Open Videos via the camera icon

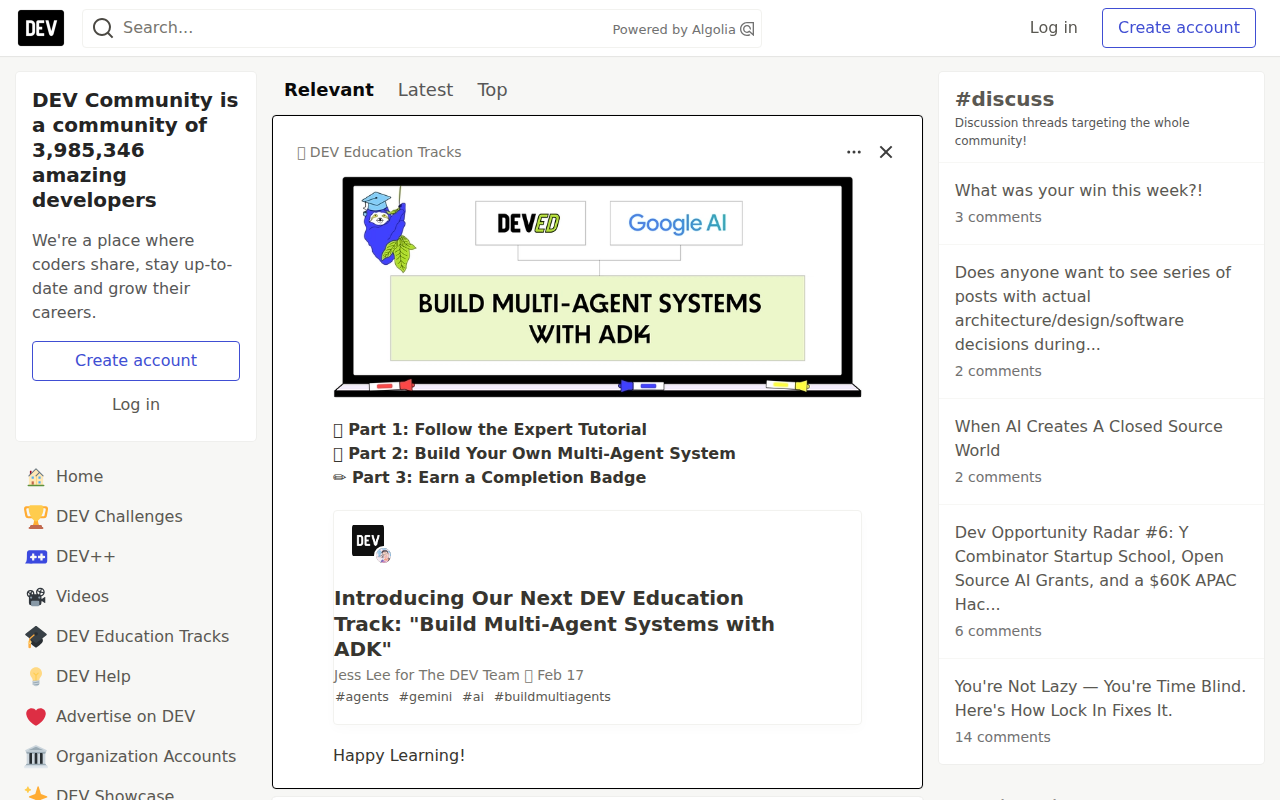pos(36,597)
